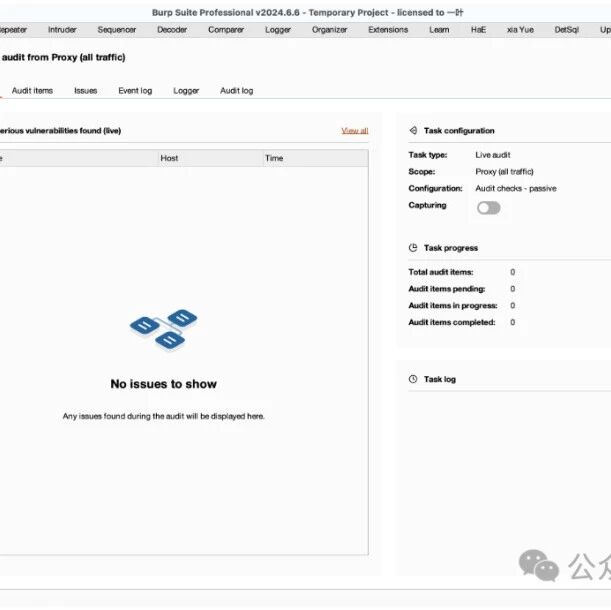
Task: Click the Task progress pie icon
Action: coord(413,248)
